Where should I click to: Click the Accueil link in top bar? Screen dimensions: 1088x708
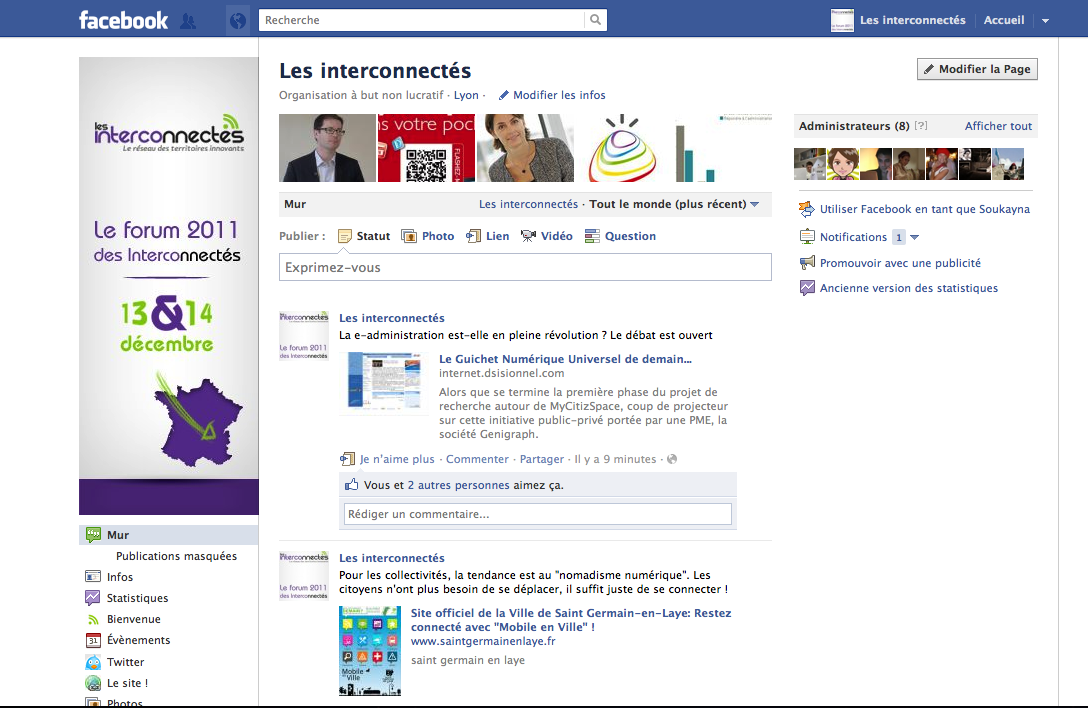(1003, 20)
